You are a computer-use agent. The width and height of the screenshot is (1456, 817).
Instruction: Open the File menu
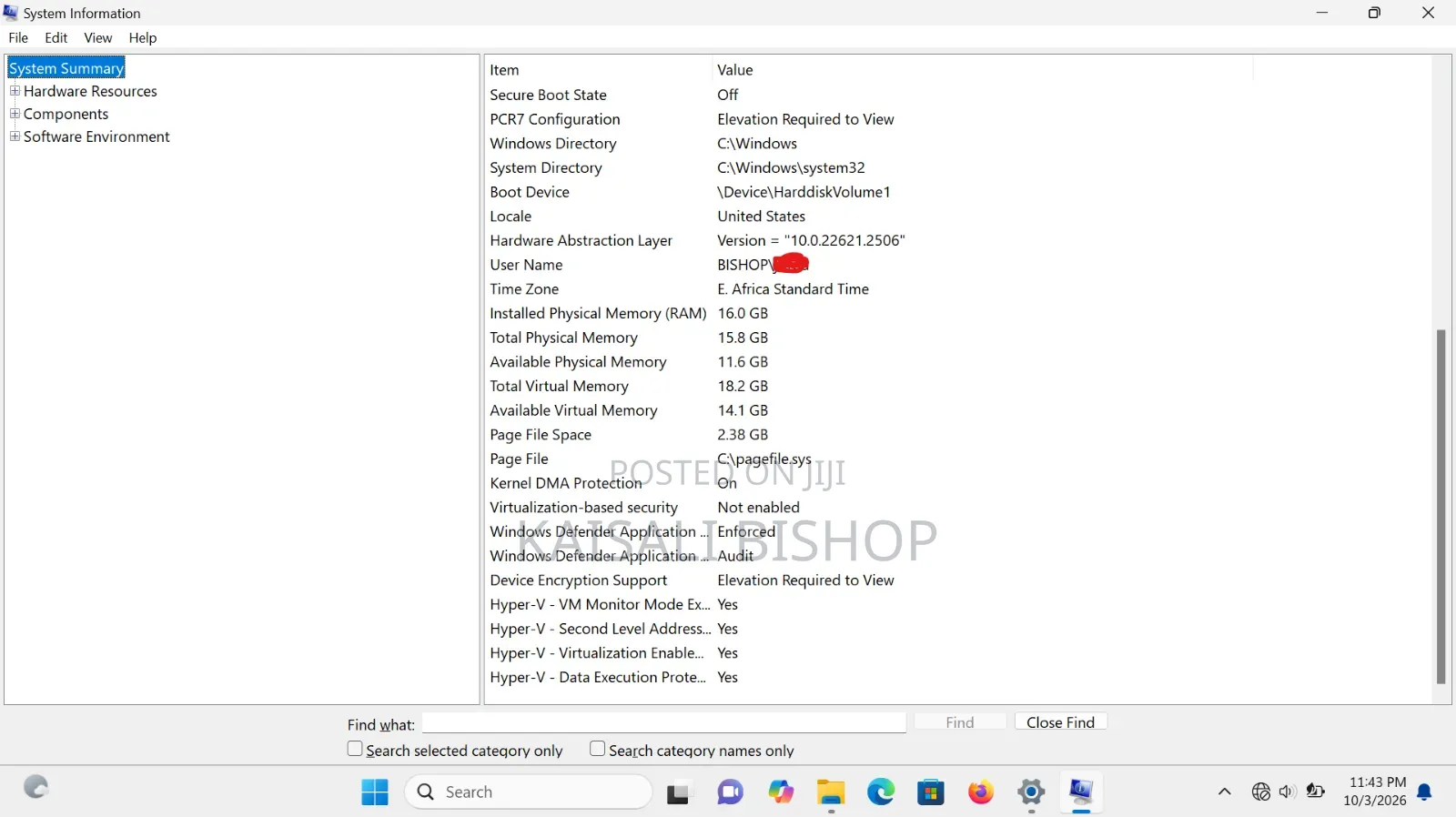point(18,37)
